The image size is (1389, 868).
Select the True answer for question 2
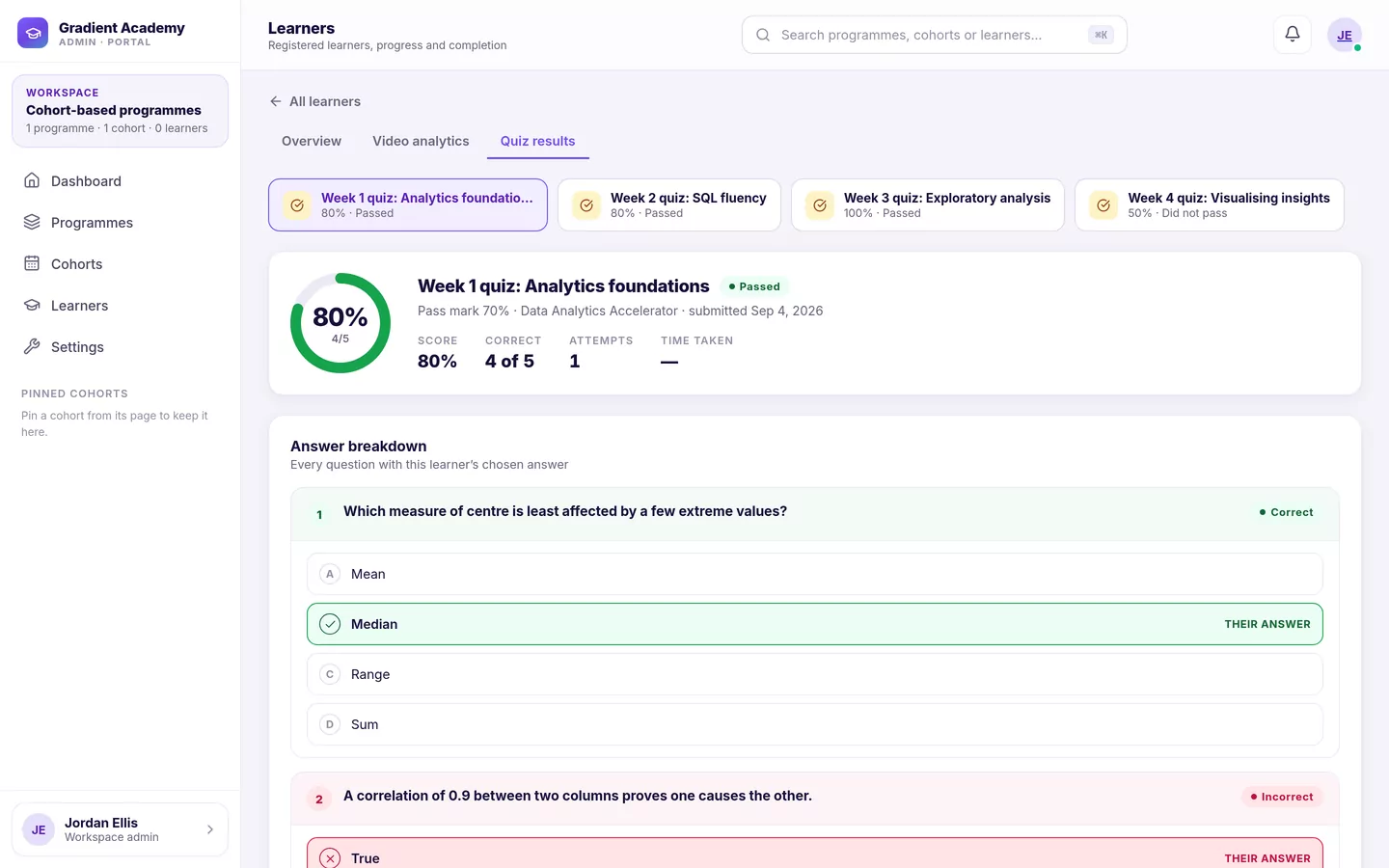coord(815,854)
